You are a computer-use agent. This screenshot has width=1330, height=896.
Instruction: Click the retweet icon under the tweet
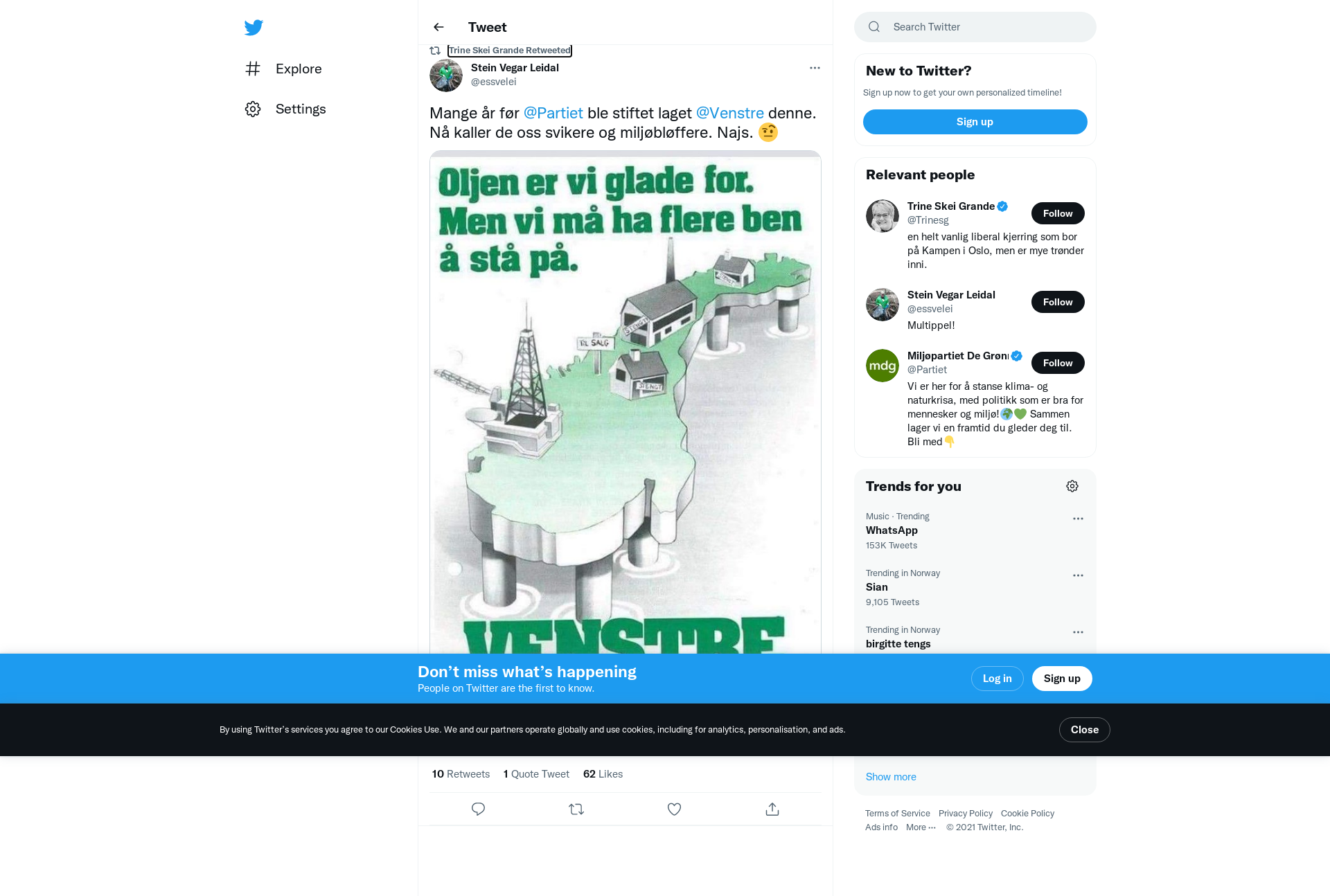[576, 809]
